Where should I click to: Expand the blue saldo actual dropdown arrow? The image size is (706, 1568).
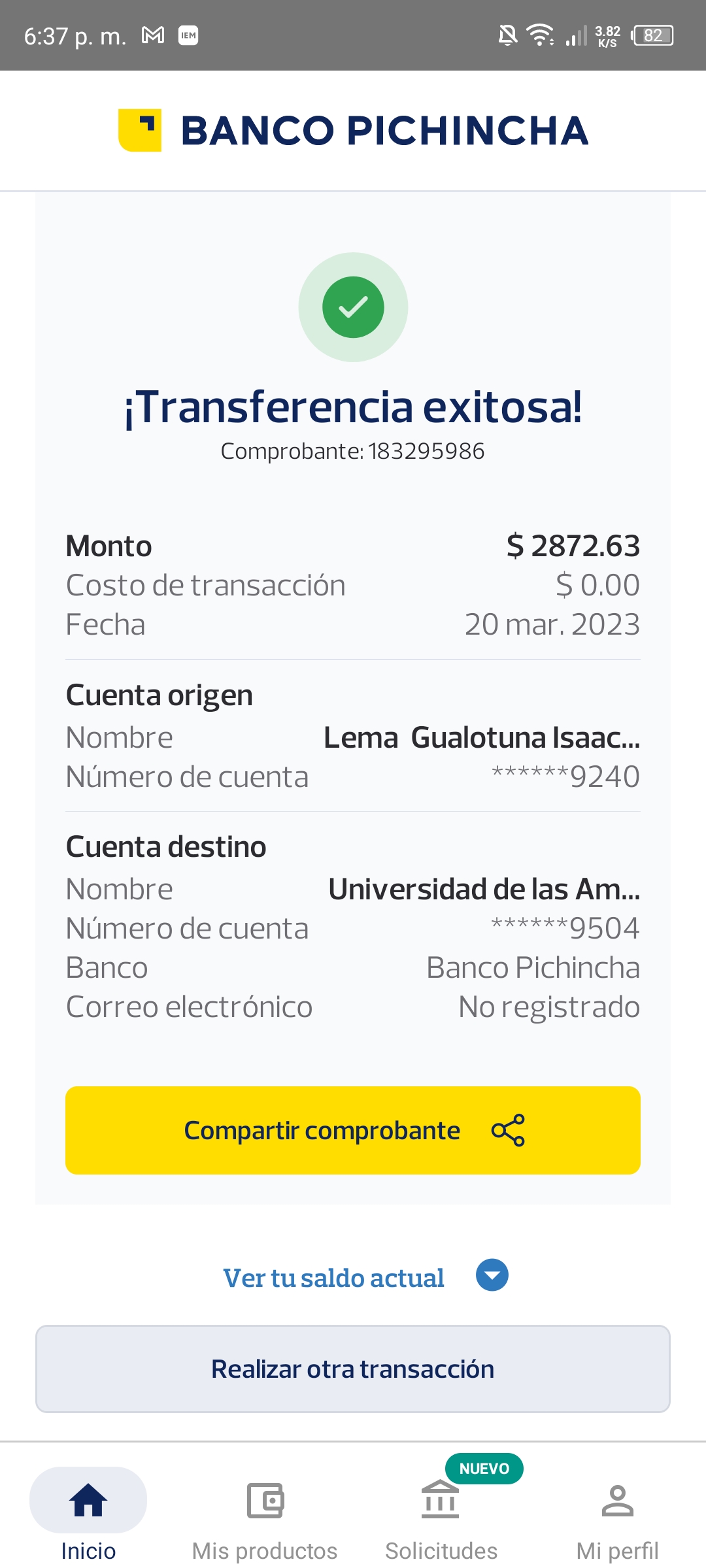click(x=492, y=1275)
